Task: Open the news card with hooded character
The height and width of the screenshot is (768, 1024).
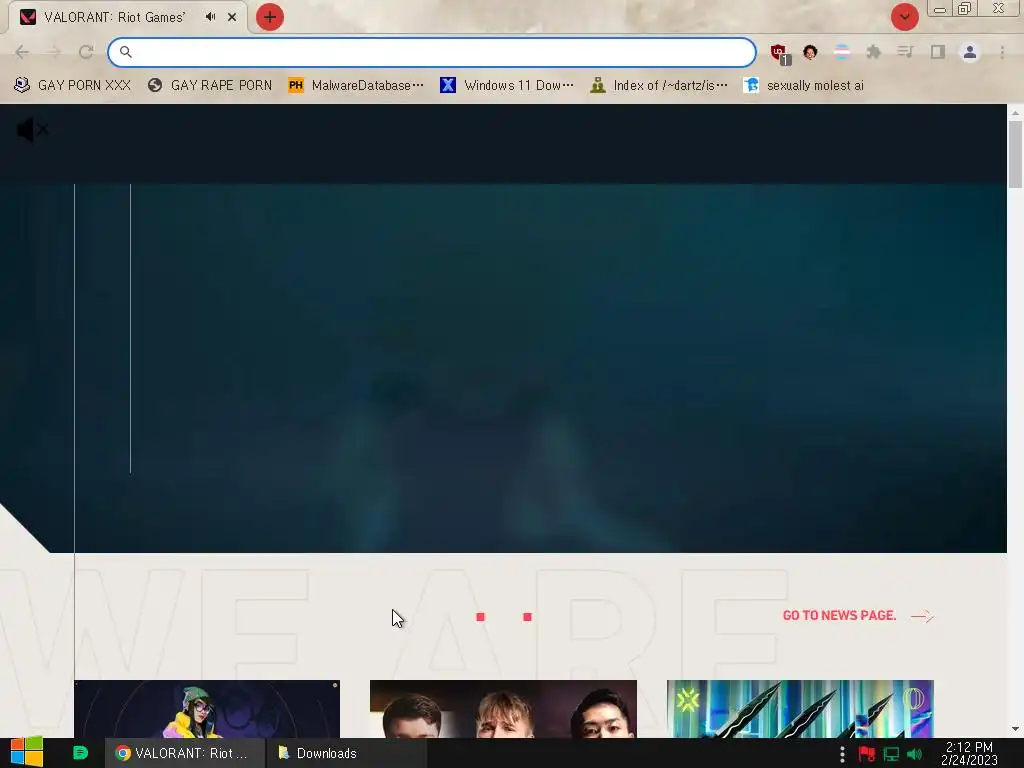Action: tap(207, 709)
